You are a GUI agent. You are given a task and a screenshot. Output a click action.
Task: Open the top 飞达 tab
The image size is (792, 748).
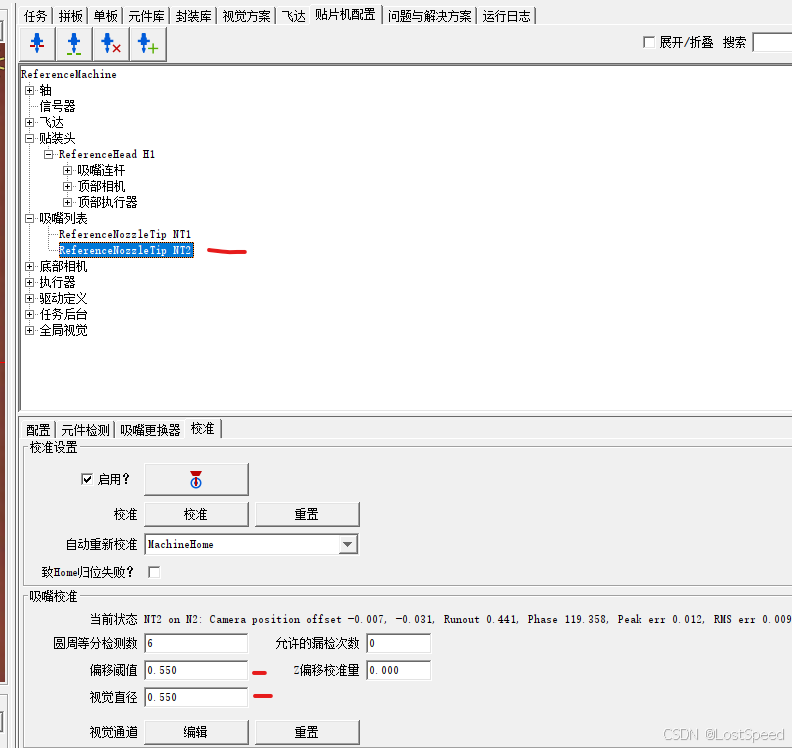click(x=293, y=16)
